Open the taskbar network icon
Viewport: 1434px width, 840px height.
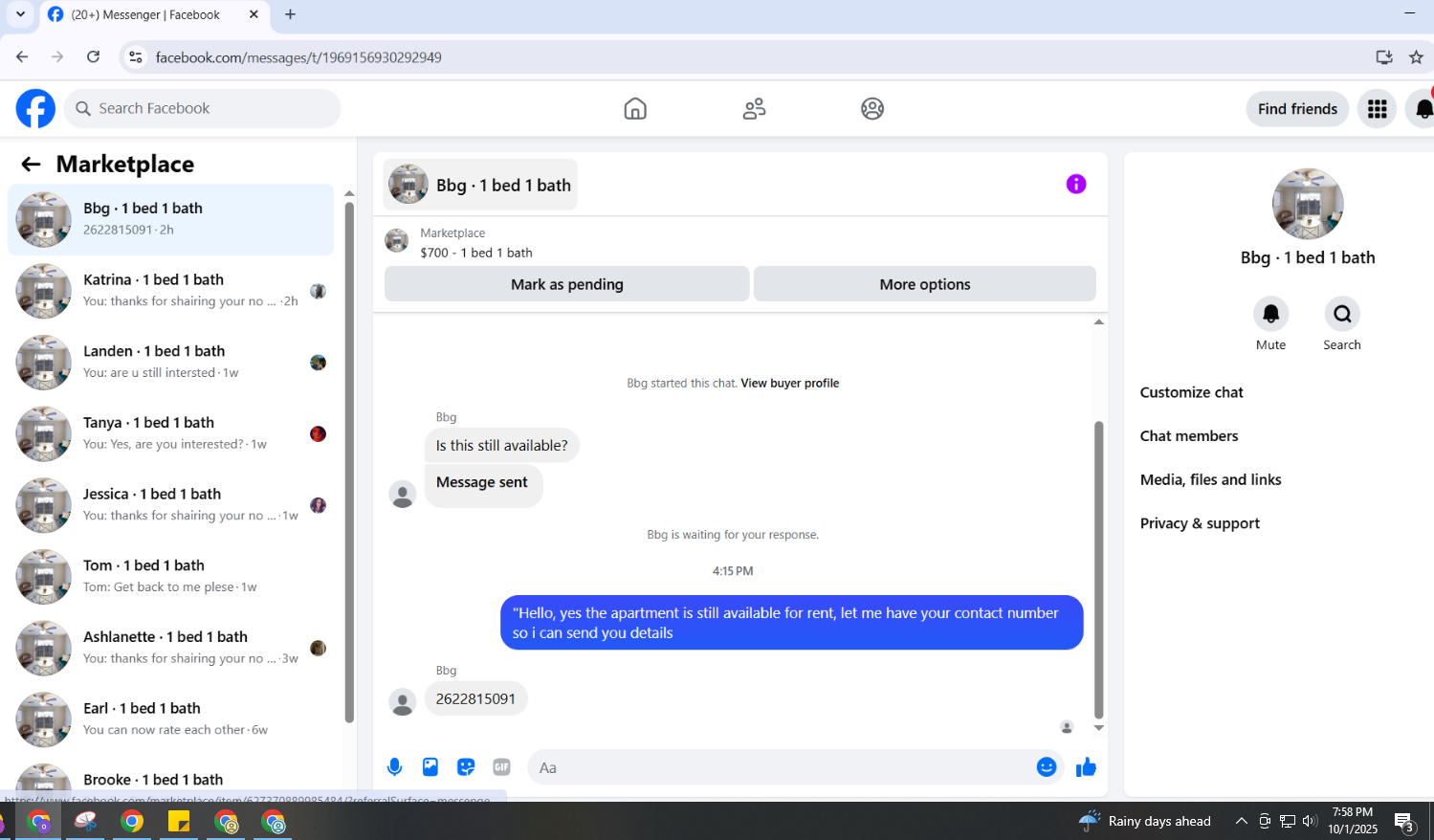click(1288, 821)
